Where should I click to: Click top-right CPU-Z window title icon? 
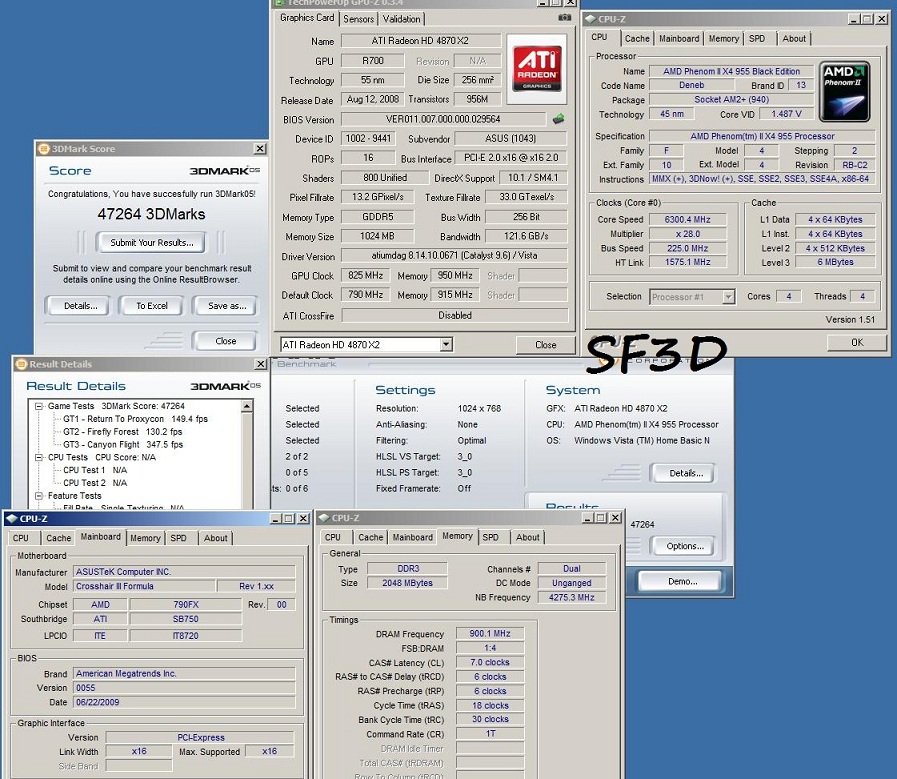(591, 19)
